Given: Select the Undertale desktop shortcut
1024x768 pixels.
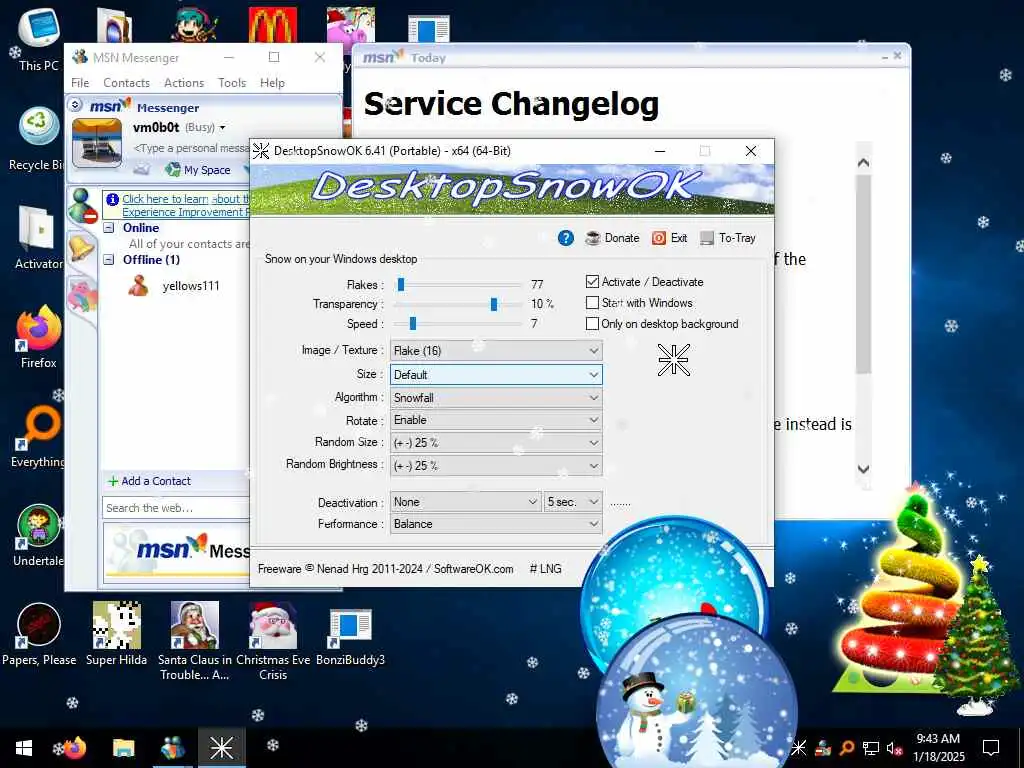Looking at the screenshot, I should coord(38,537).
